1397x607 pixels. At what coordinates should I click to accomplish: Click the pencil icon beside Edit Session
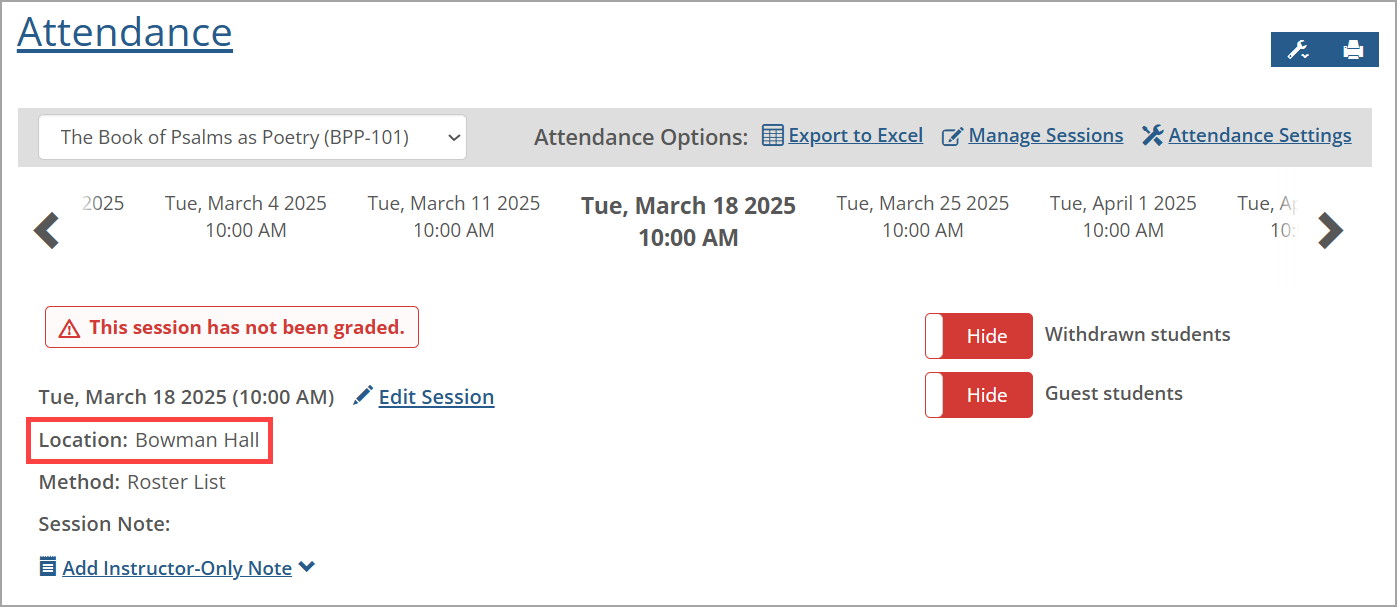363,396
